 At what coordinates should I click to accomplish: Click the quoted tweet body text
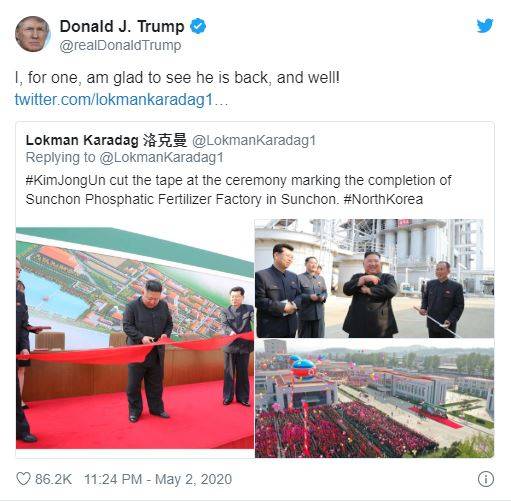238,190
